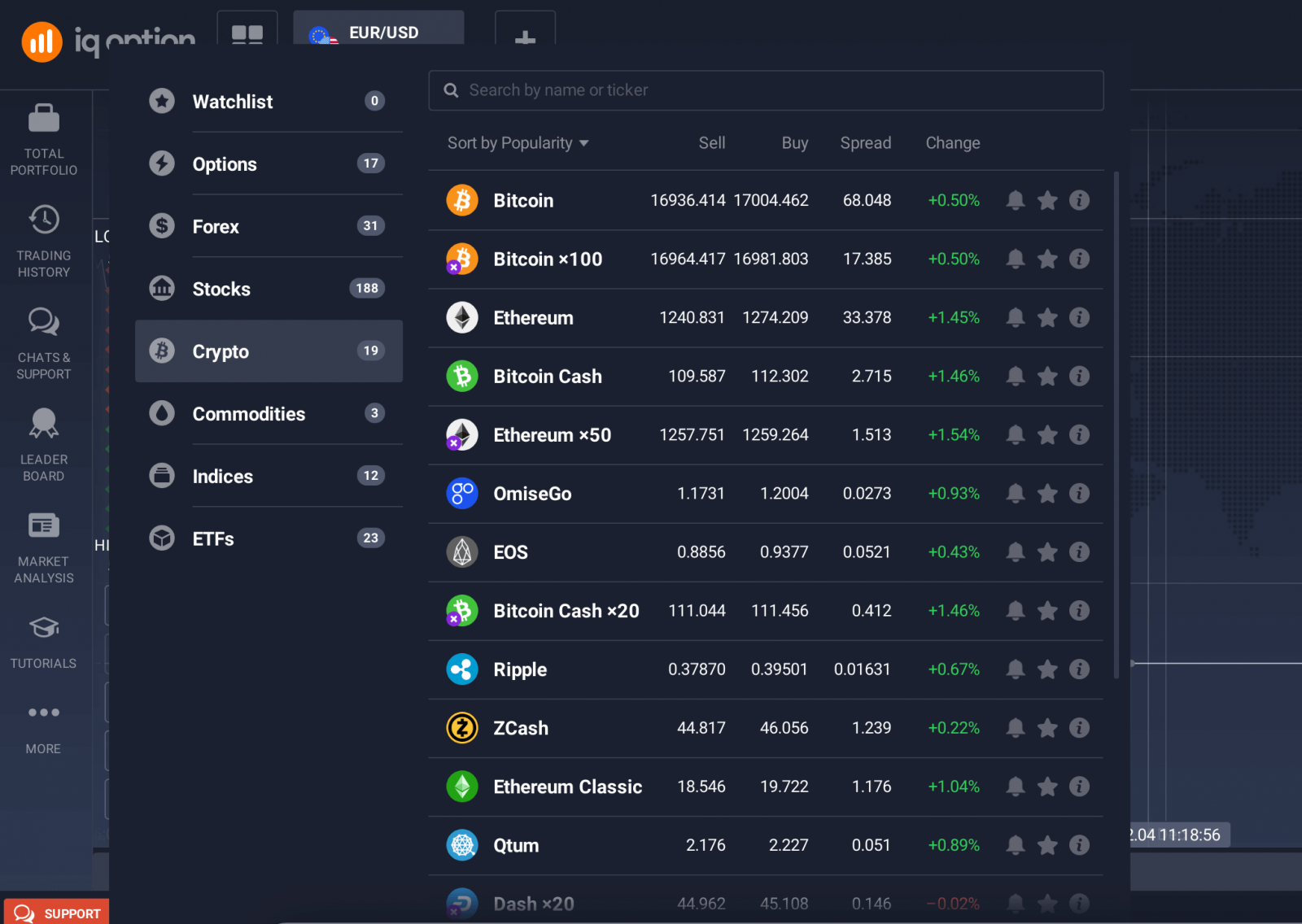Toggle favorite star for Ripple
Viewport: 1302px width, 924px height.
pyautogui.click(x=1047, y=669)
